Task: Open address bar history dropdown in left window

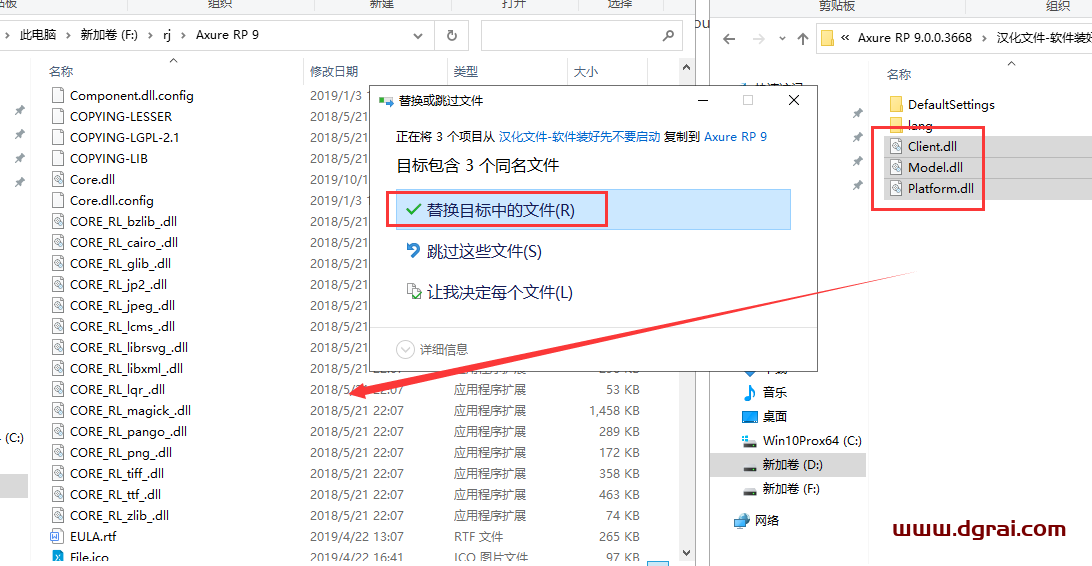Action: tap(418, 35)
